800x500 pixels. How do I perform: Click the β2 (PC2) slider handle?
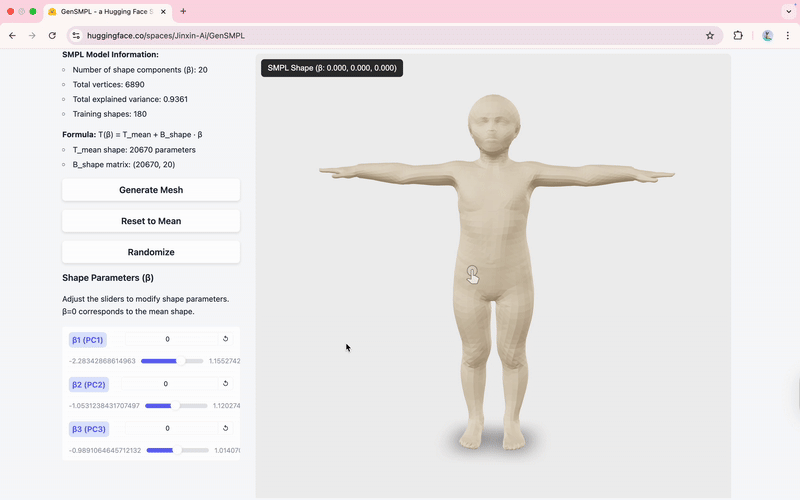point(175,406)
